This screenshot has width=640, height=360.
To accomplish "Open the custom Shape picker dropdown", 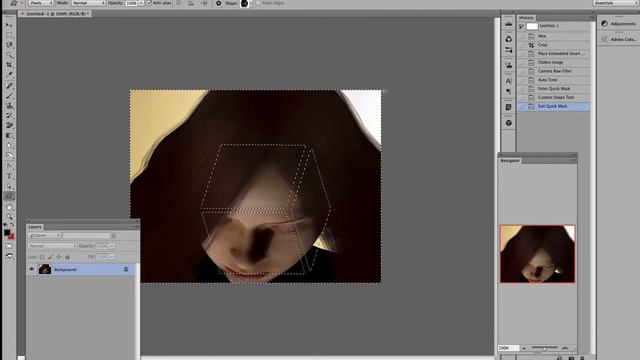I will coord(251,3).
